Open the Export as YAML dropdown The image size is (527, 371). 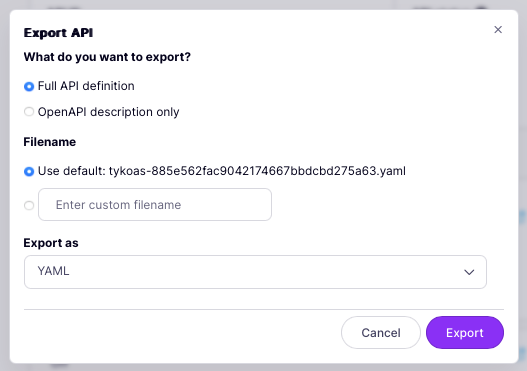tap(255, 272)
